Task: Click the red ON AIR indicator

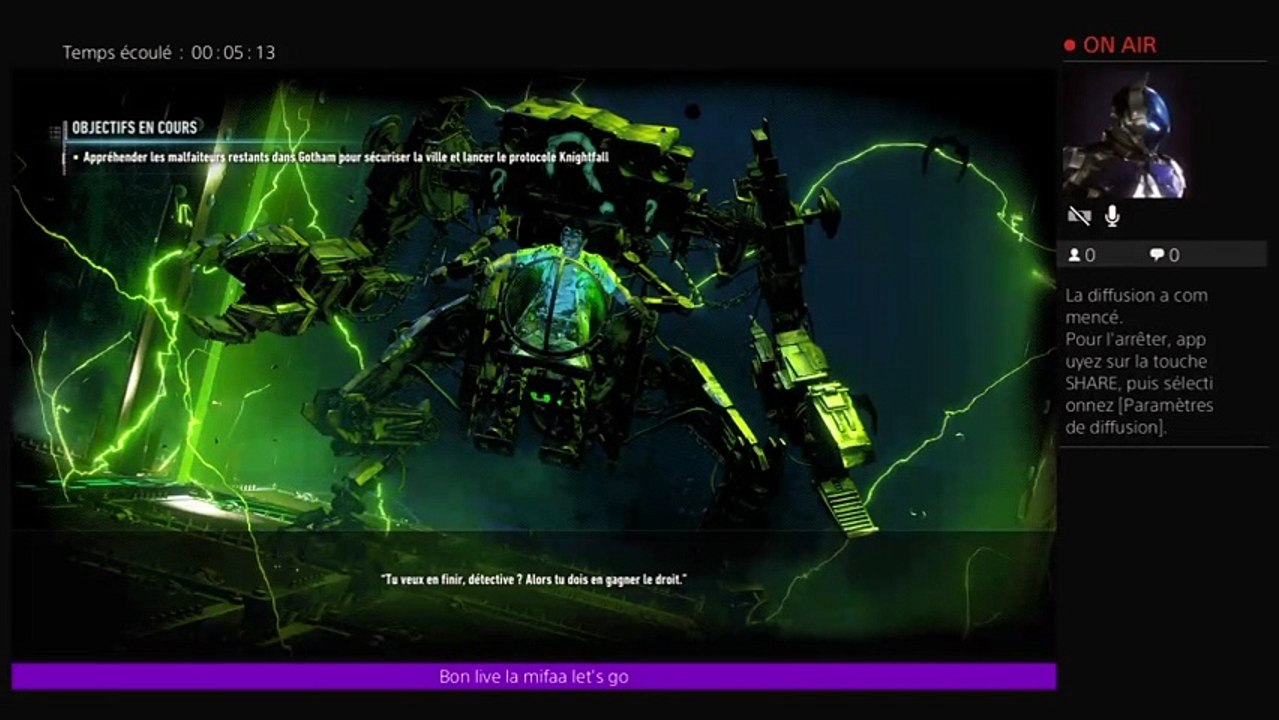Action: click(1110, 45)
